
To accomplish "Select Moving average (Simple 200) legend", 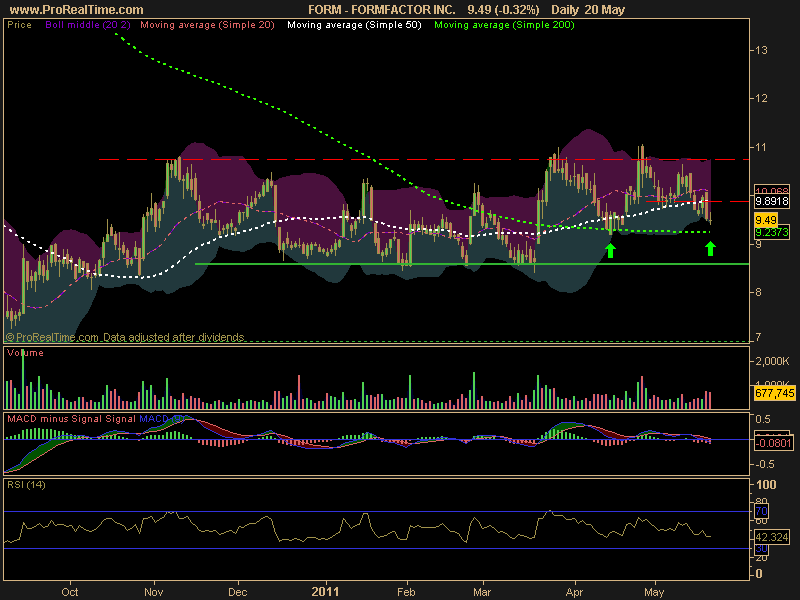I will pyautogui.click(x=504, y=25).
